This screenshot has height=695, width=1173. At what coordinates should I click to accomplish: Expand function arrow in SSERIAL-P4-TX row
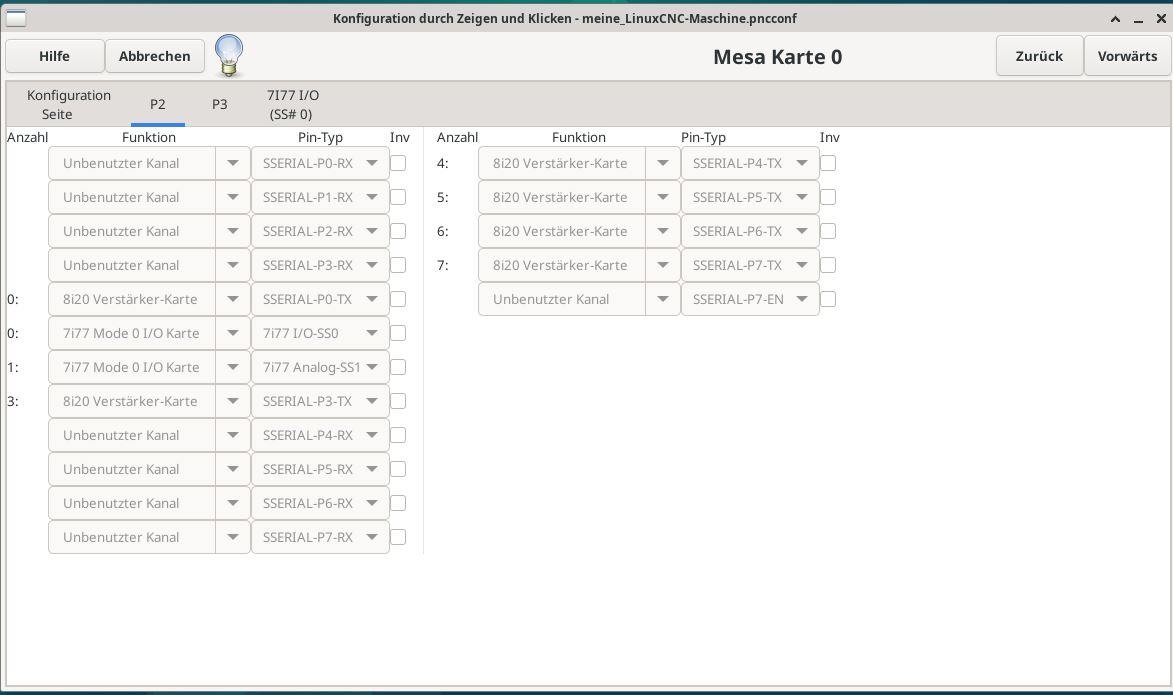pos(663,163)
